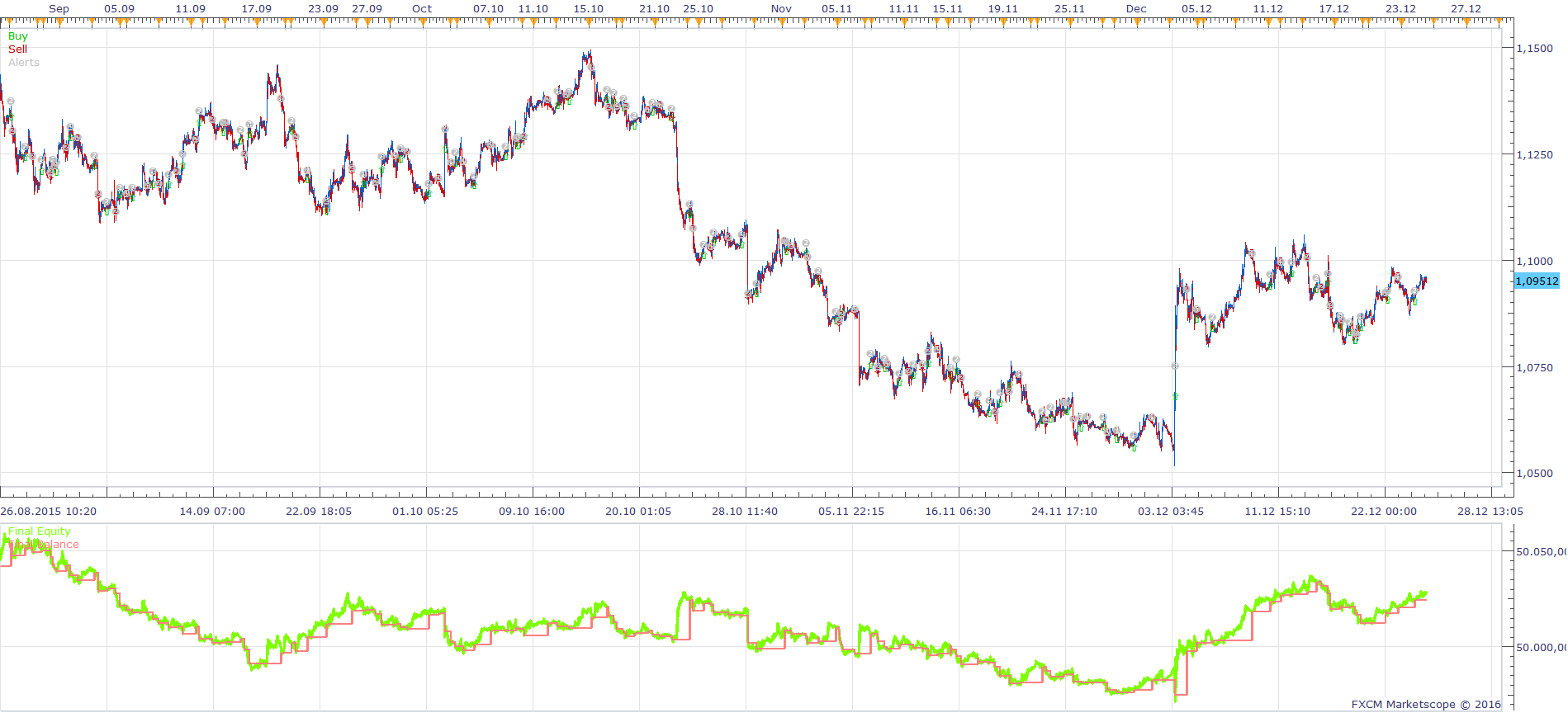Screen dimensions: 1568x713
Task: Click the 17.12 date on top timeline
Action: 1334,9
